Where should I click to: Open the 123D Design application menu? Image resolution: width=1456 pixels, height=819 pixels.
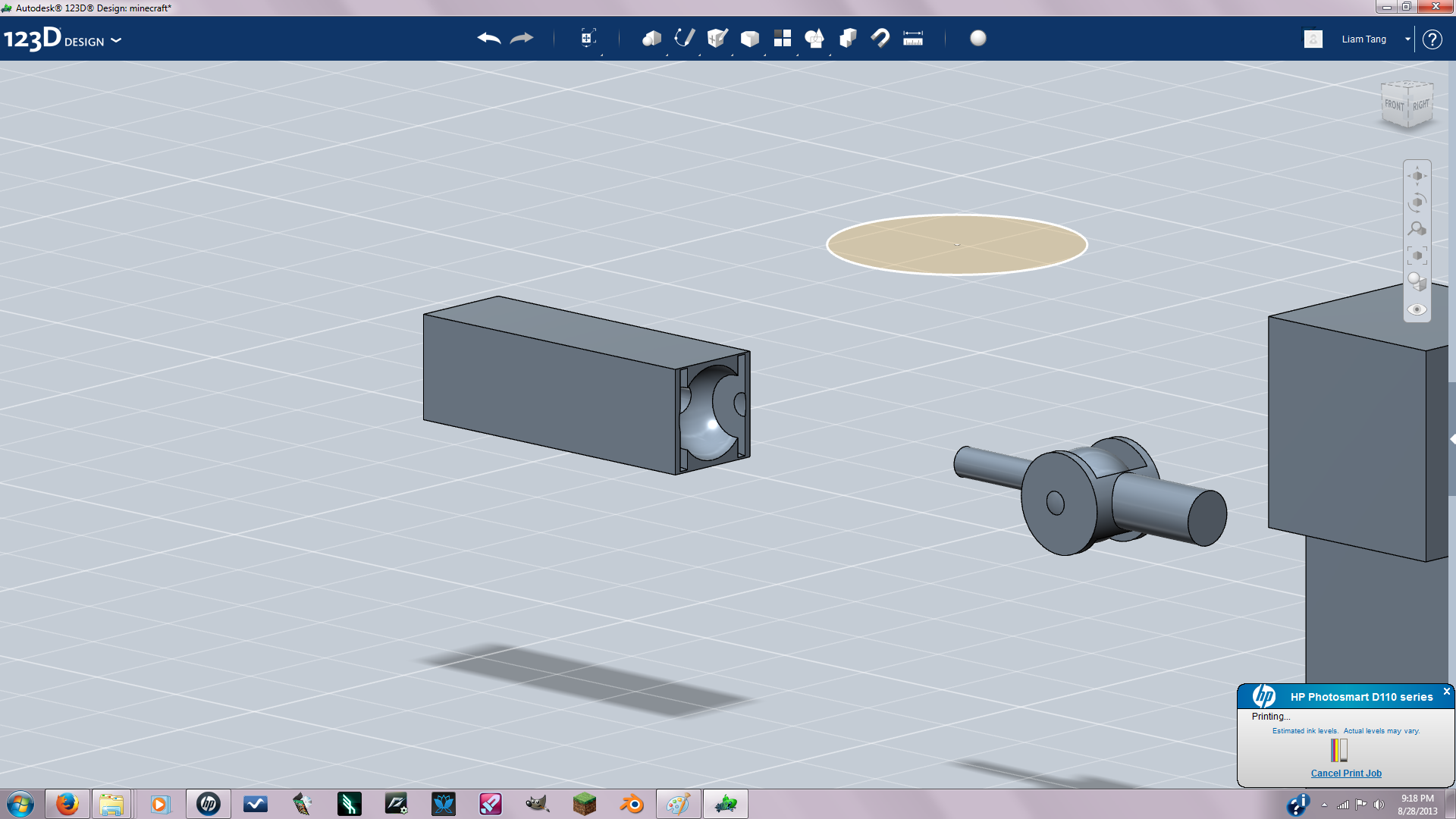point(63,39)
